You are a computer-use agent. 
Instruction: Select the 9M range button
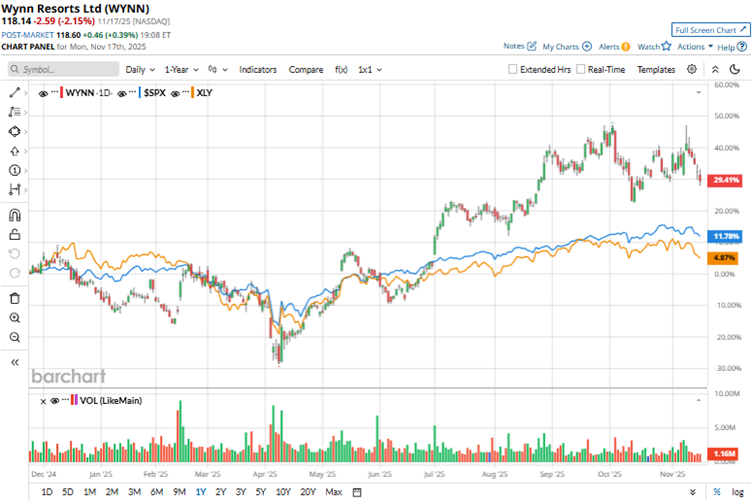tap(179, 492)
